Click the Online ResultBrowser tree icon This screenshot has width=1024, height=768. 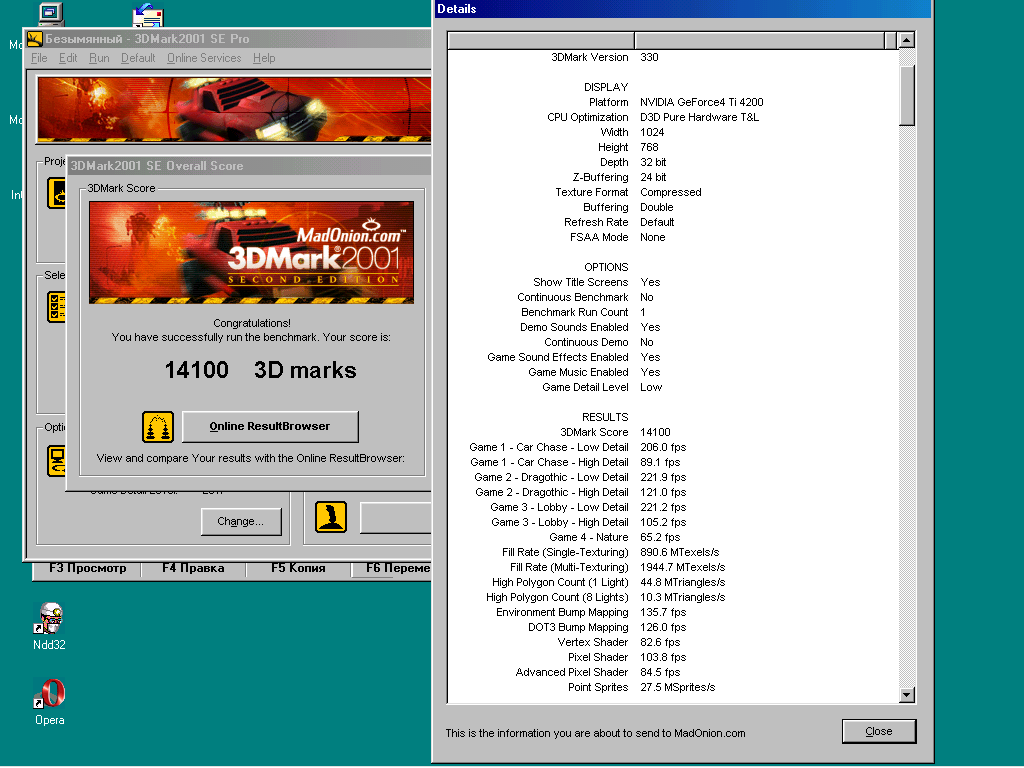[x=158, y=427]
